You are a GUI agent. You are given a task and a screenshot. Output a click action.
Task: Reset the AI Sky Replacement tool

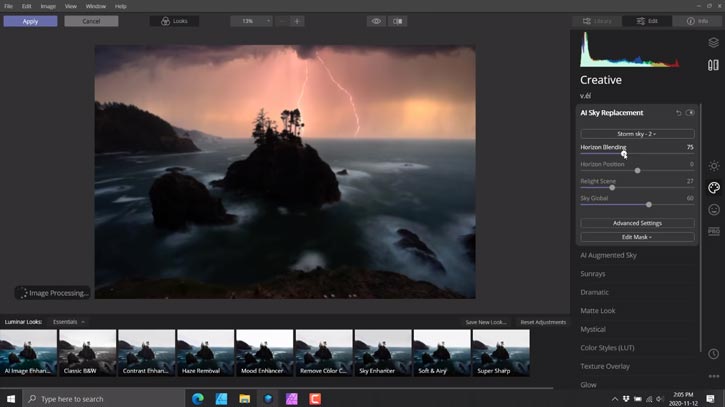[678, 113]
